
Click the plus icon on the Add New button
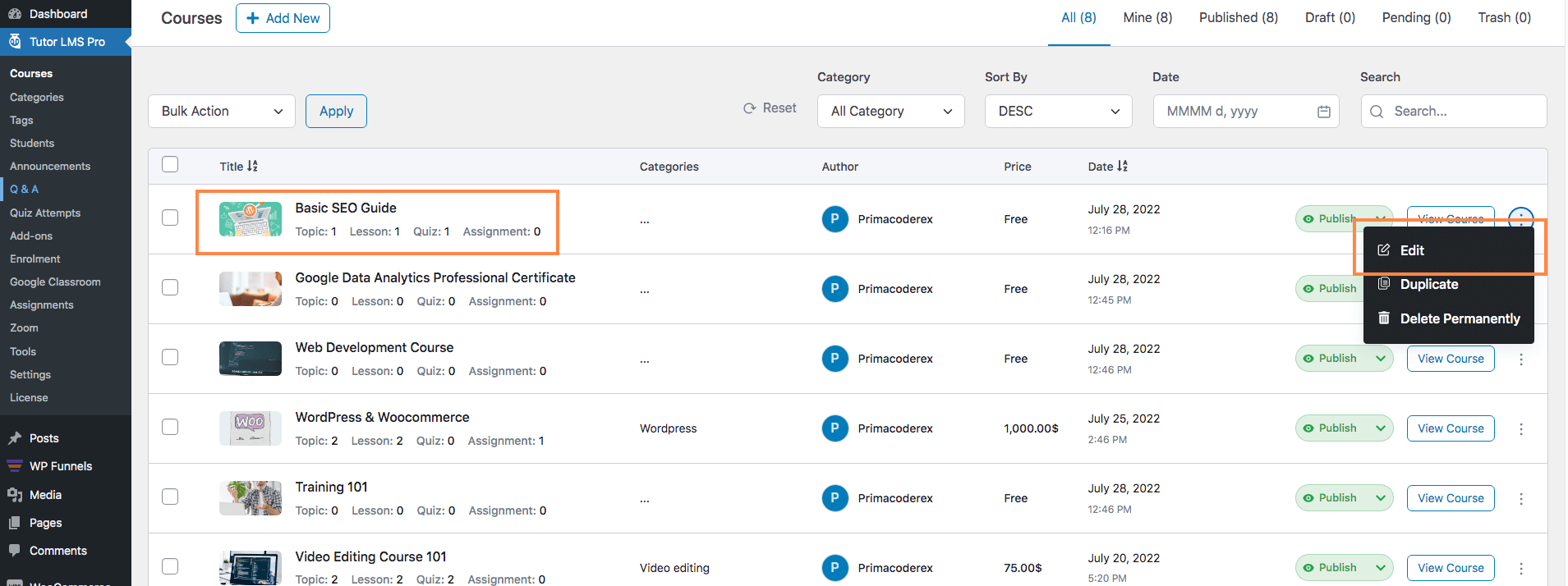point(253,18)
